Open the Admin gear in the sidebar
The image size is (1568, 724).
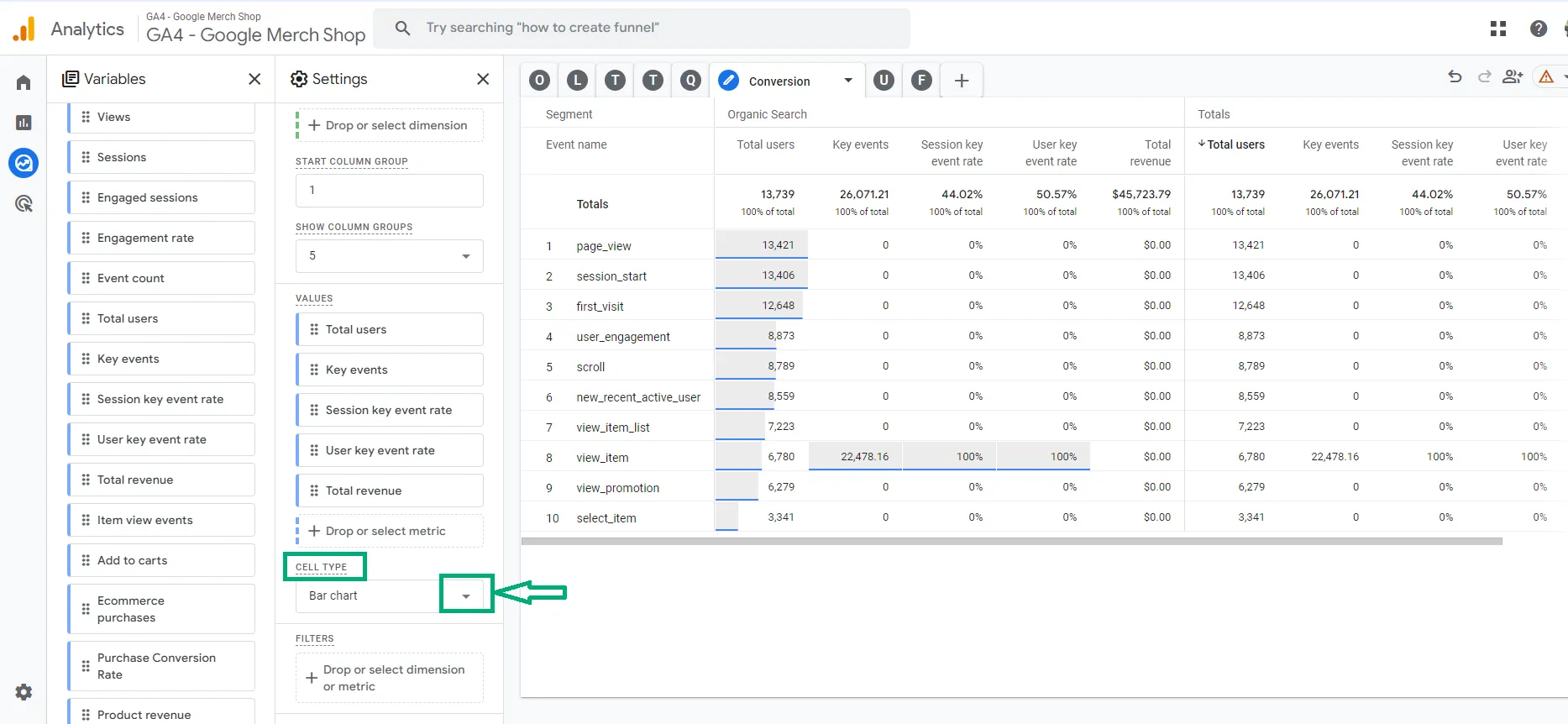pyautogui.click(x=24, y=692)
